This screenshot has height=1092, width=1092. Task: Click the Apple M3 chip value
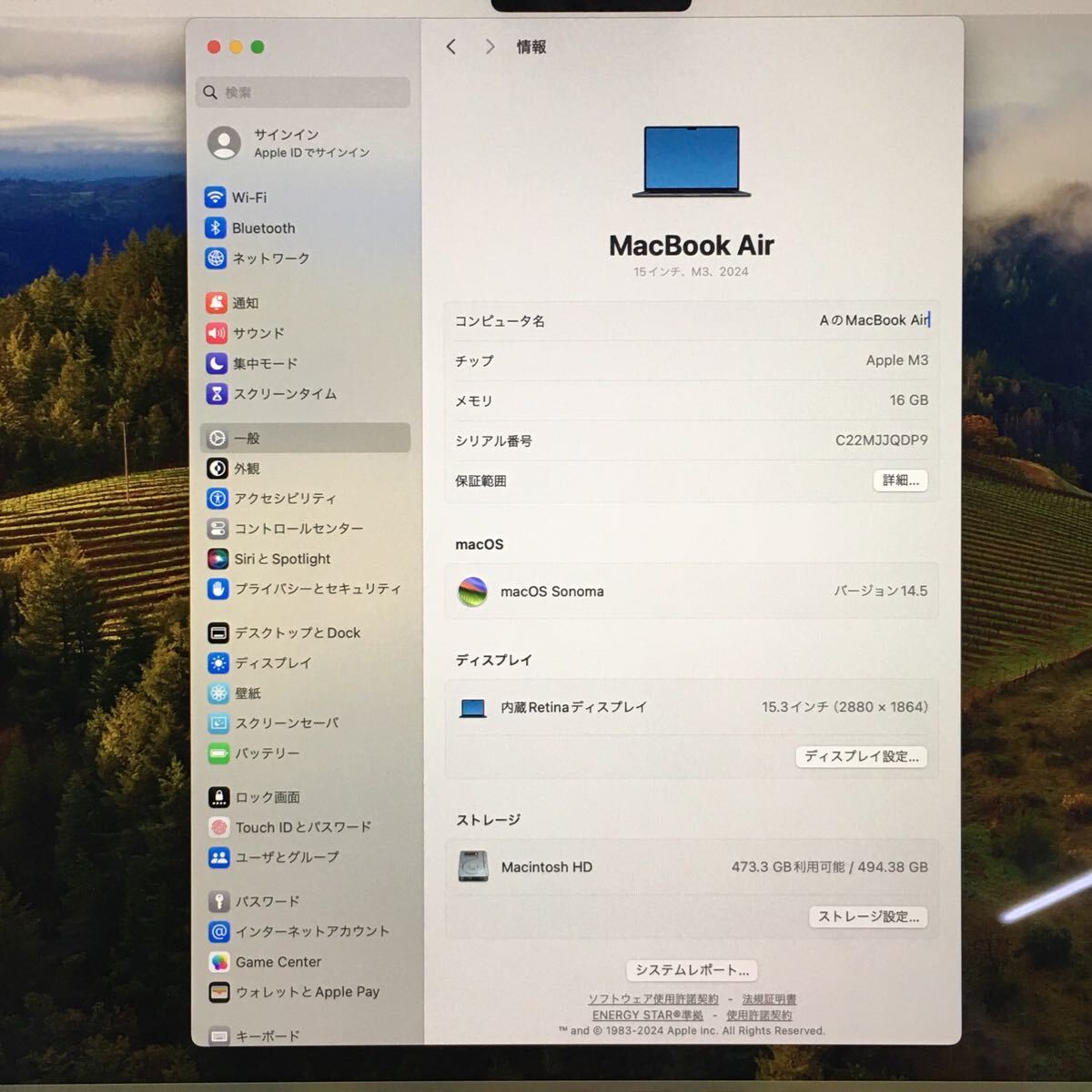pyautogui.click(x=897, y=360)
